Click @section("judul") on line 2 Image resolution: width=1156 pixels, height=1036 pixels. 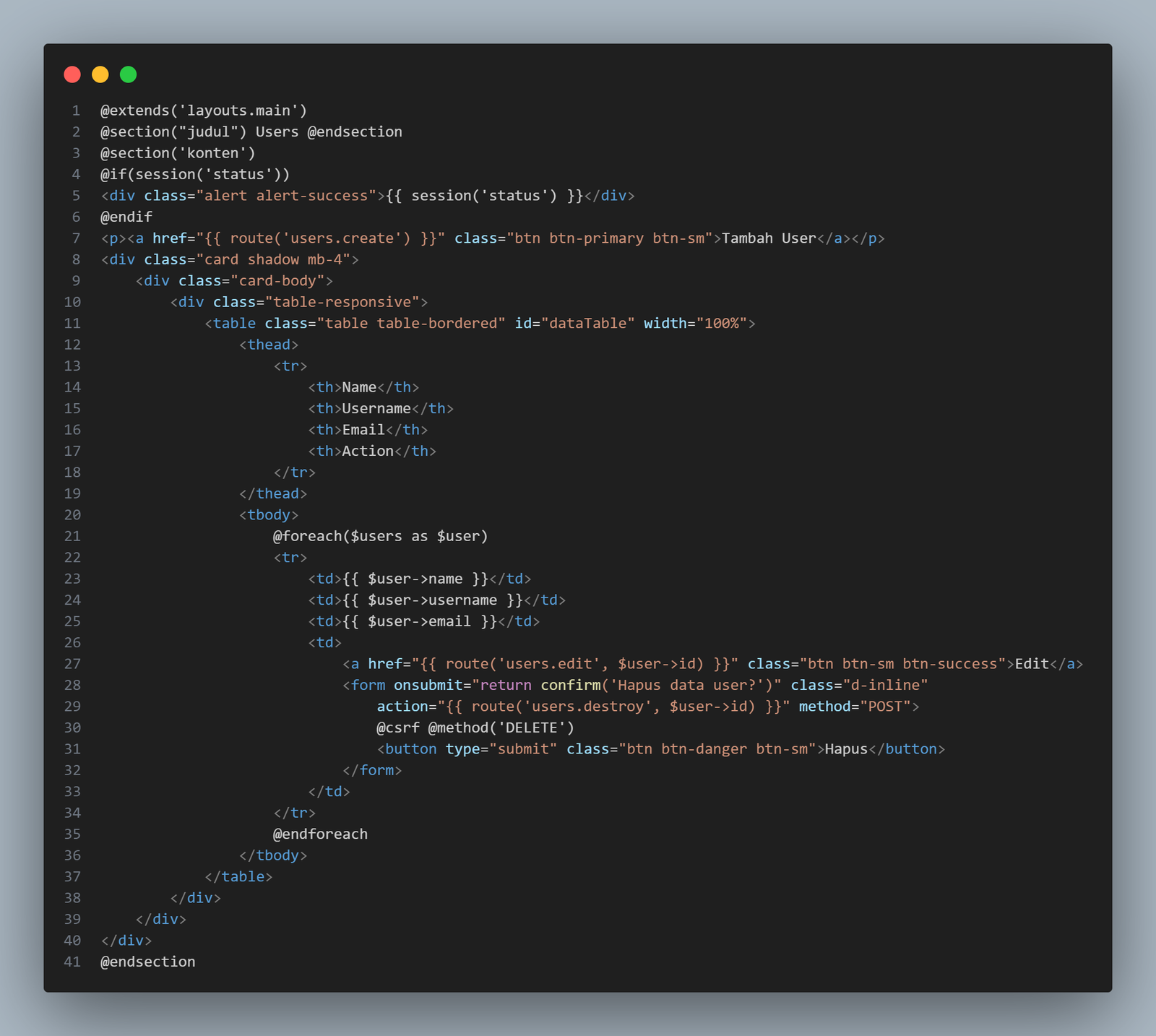click(173, 131)
